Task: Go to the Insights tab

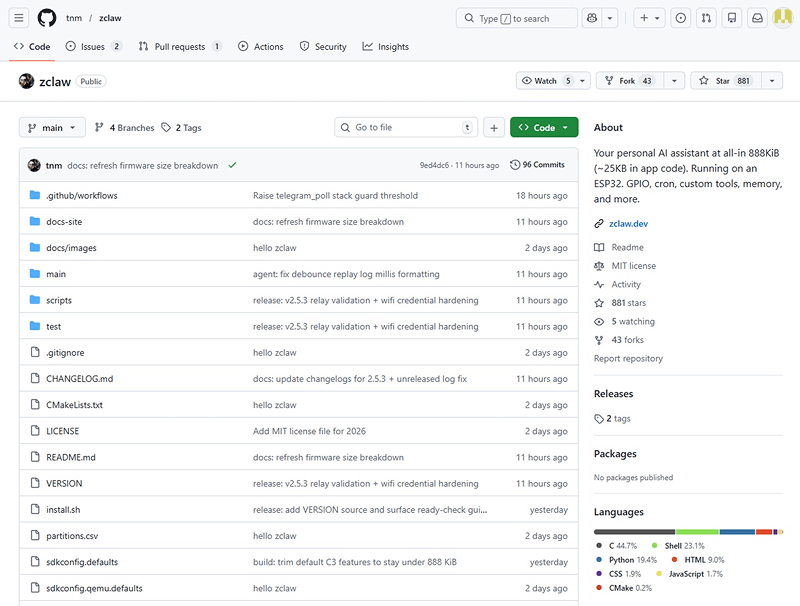Action: (385, 47)
